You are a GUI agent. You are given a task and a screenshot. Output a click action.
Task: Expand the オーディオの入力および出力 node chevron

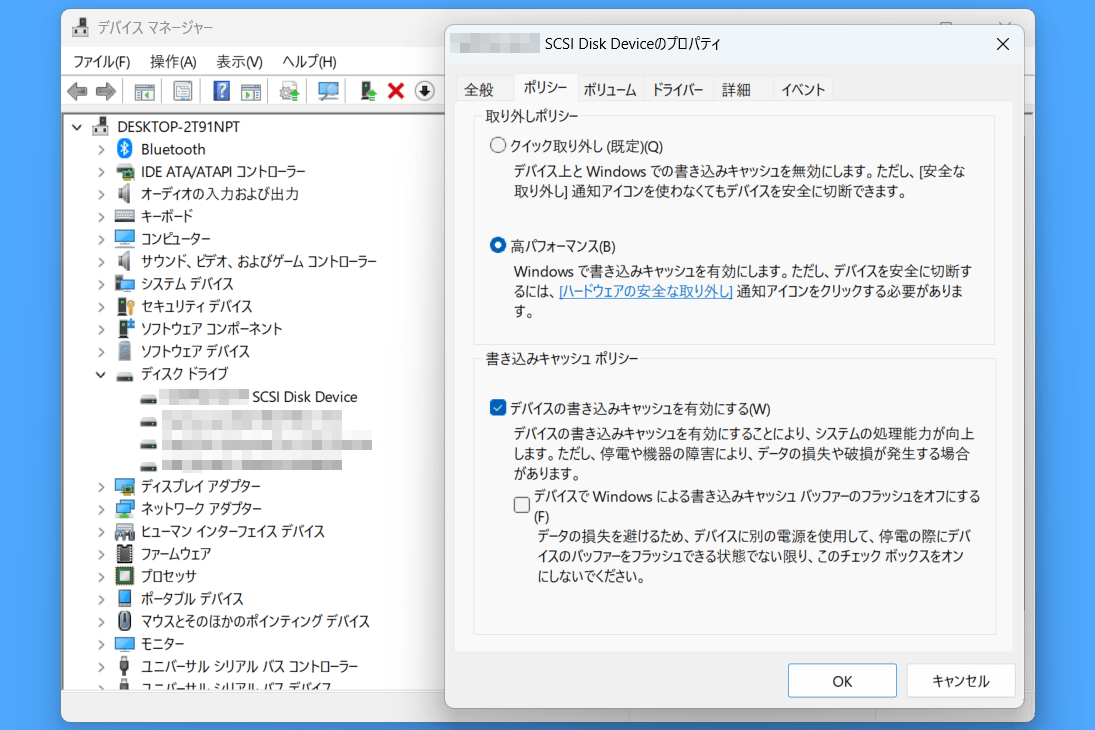pos(101,194)
